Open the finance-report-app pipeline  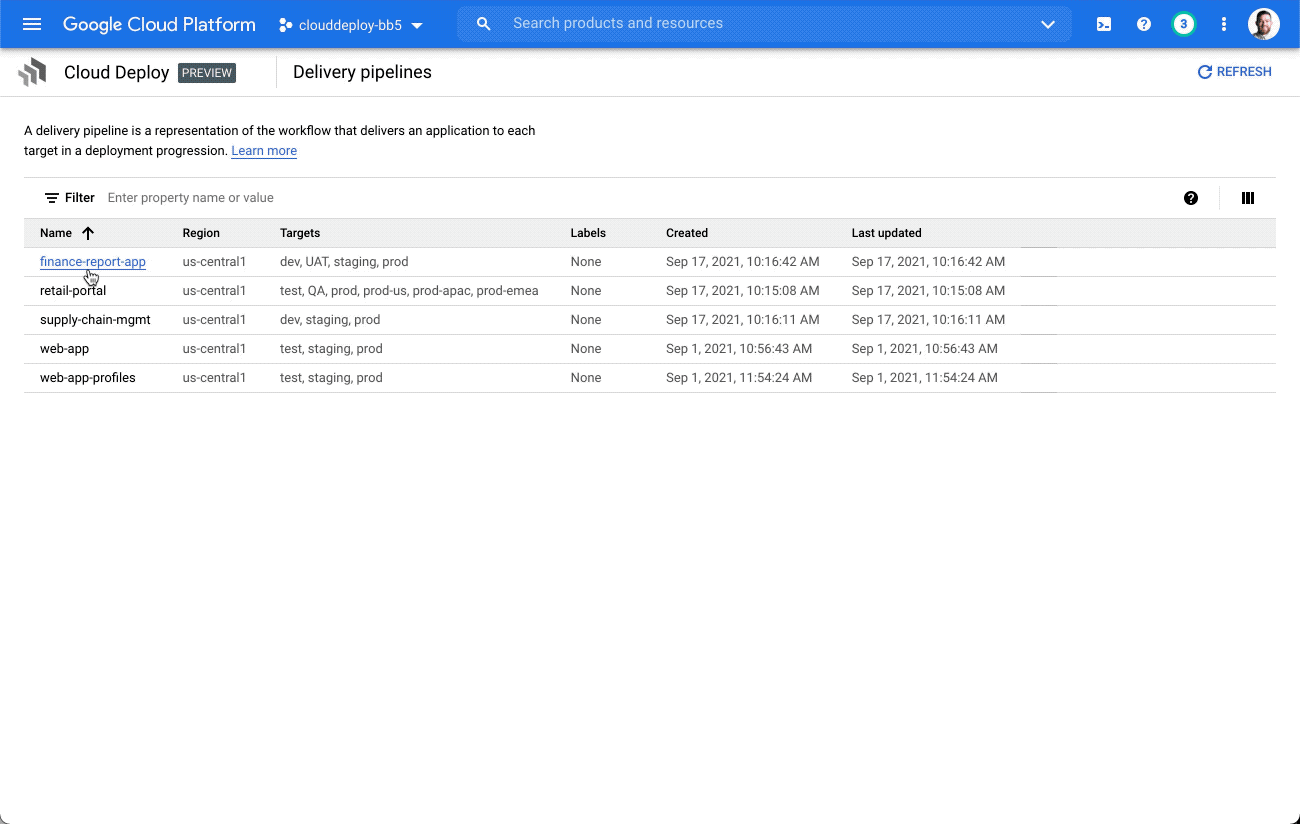point(93,262)
